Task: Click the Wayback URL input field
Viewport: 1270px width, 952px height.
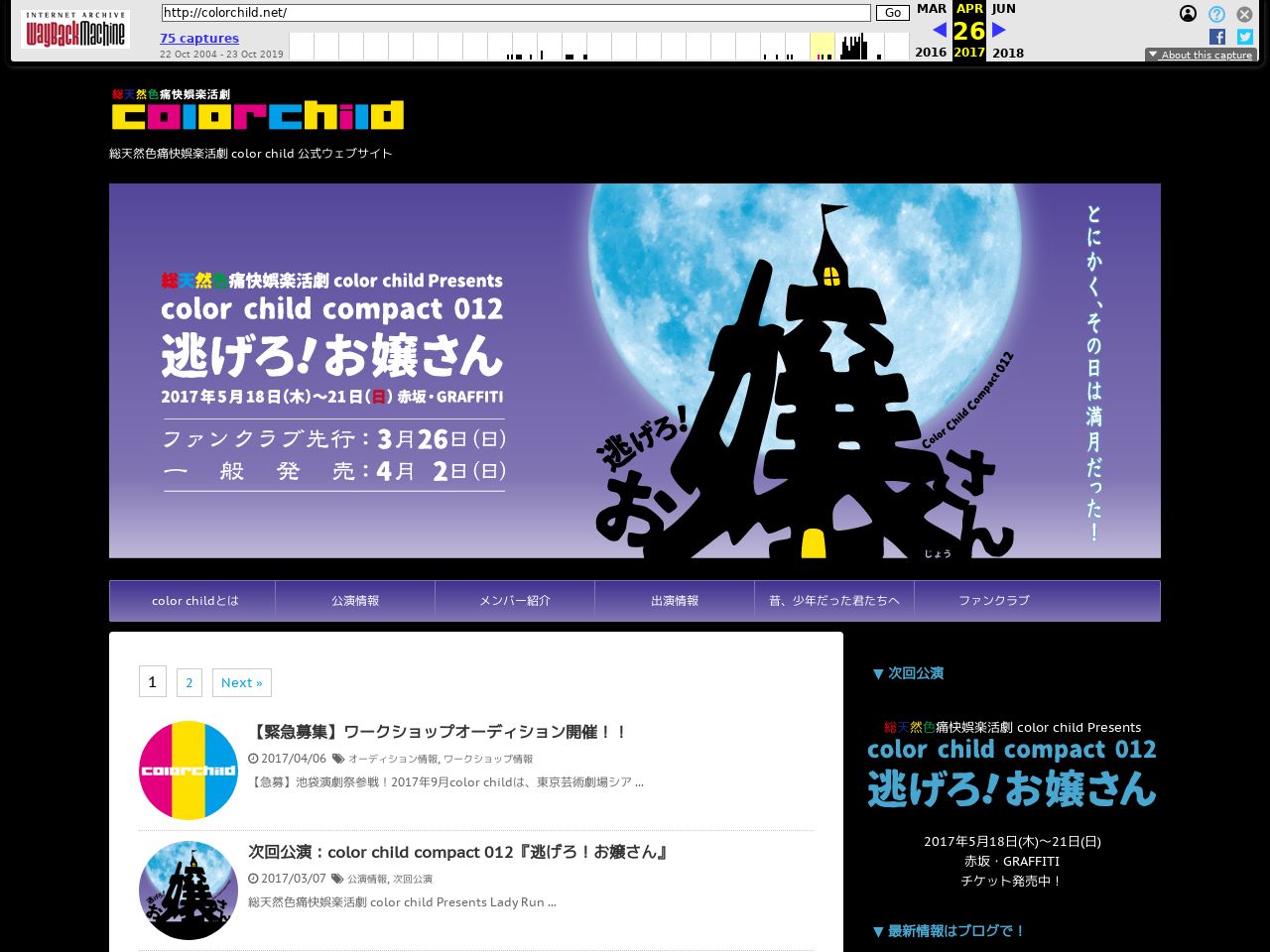Action: pos(516,13)
